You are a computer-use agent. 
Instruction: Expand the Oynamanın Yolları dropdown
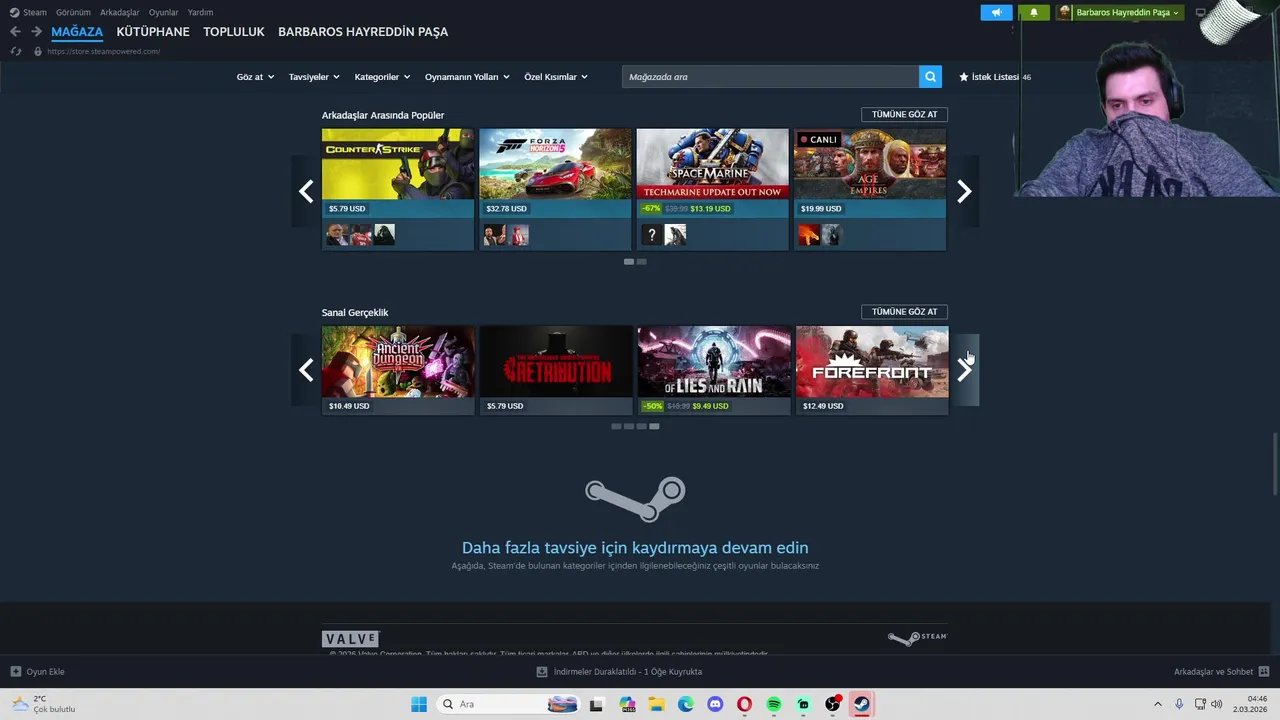pyautogui.click(x=467, y=77)
